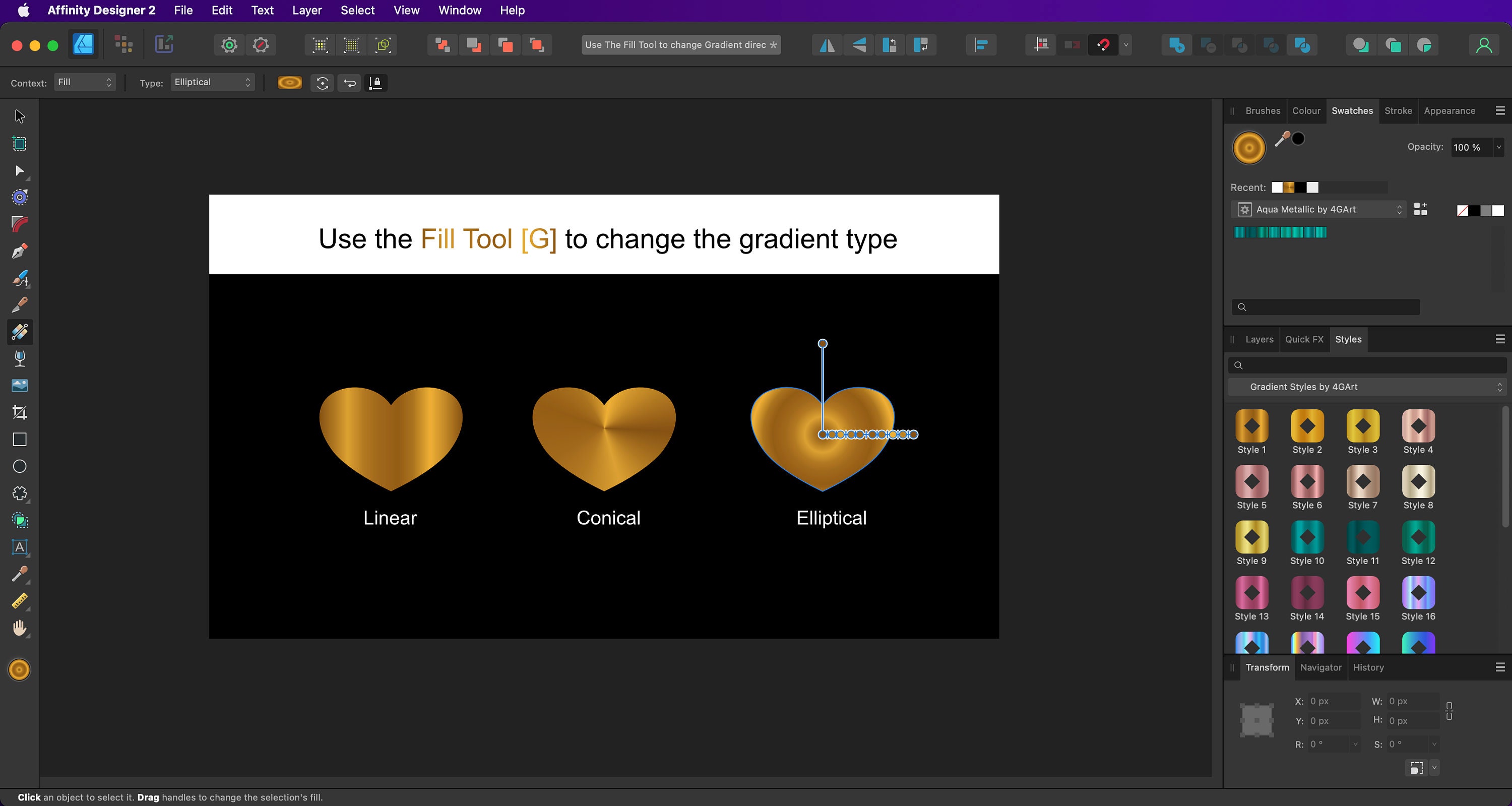Open the Context dropdown set to Fill

[84, 82]
